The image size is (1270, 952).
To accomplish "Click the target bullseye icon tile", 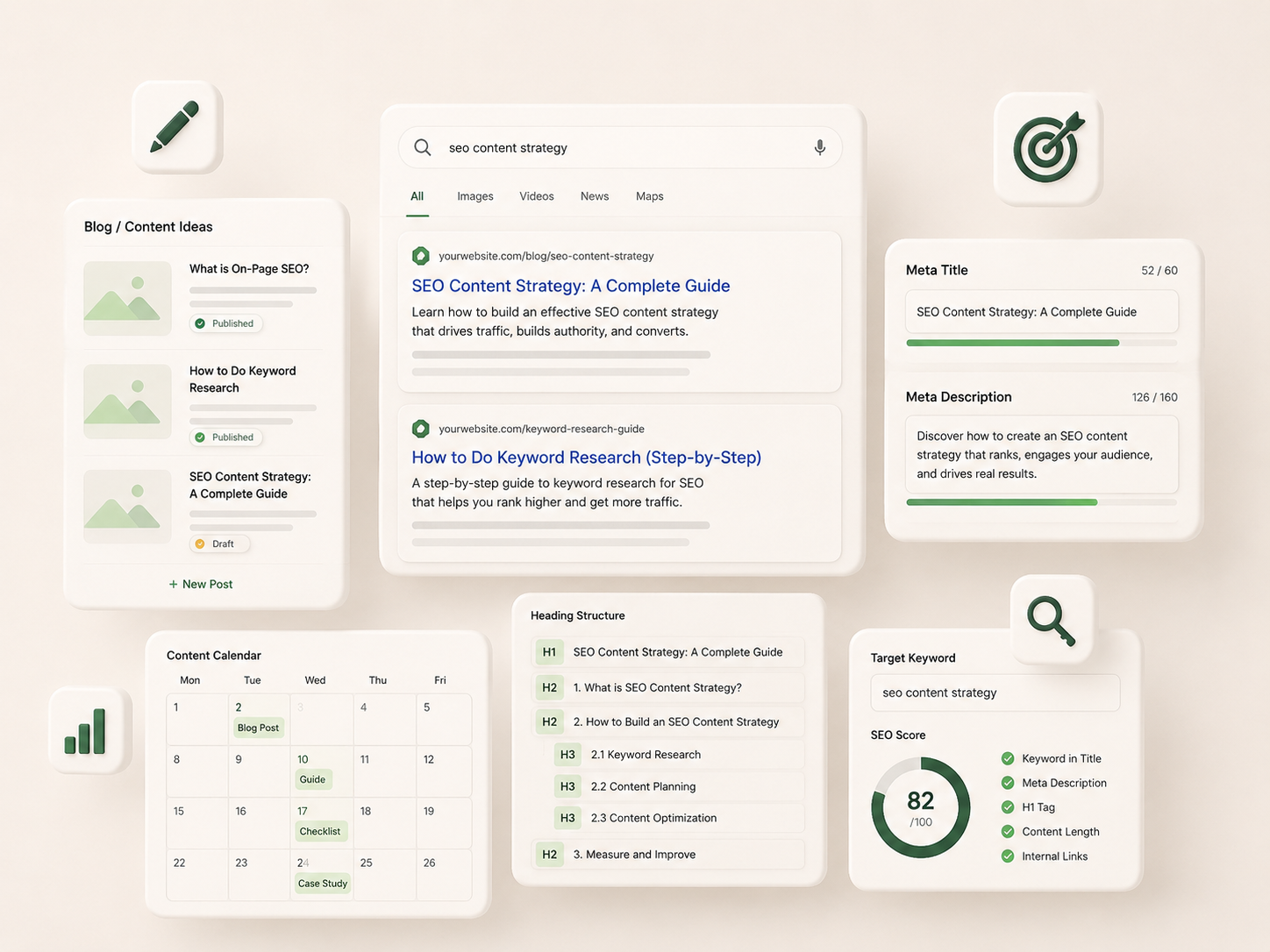I will pyautogui.click(x=1048, y=149).
